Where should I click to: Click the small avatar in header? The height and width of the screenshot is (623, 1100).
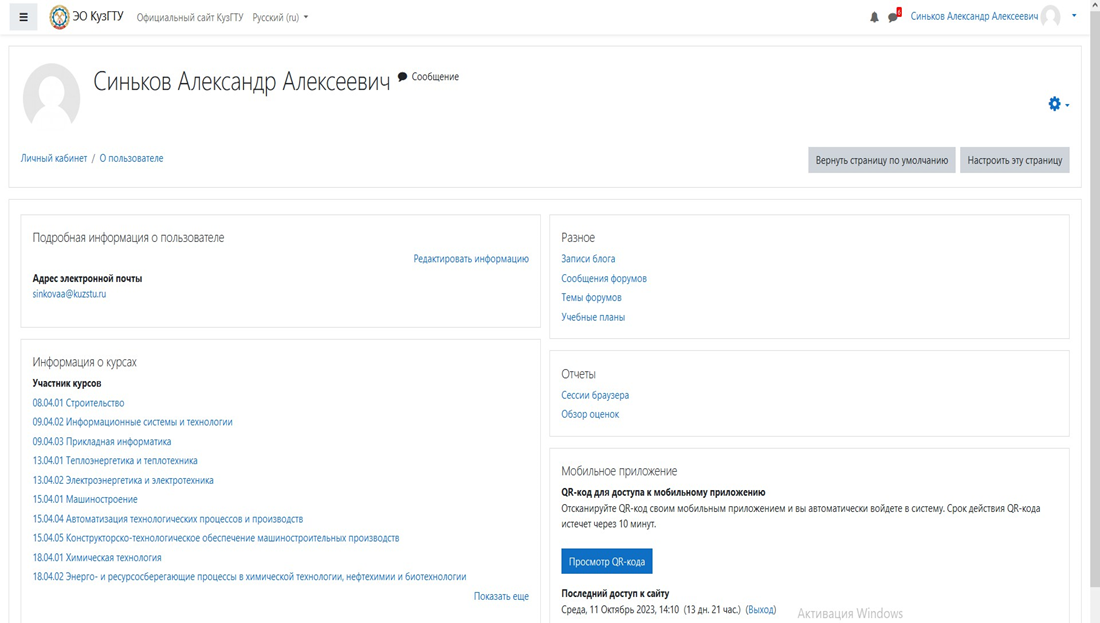1050,16
